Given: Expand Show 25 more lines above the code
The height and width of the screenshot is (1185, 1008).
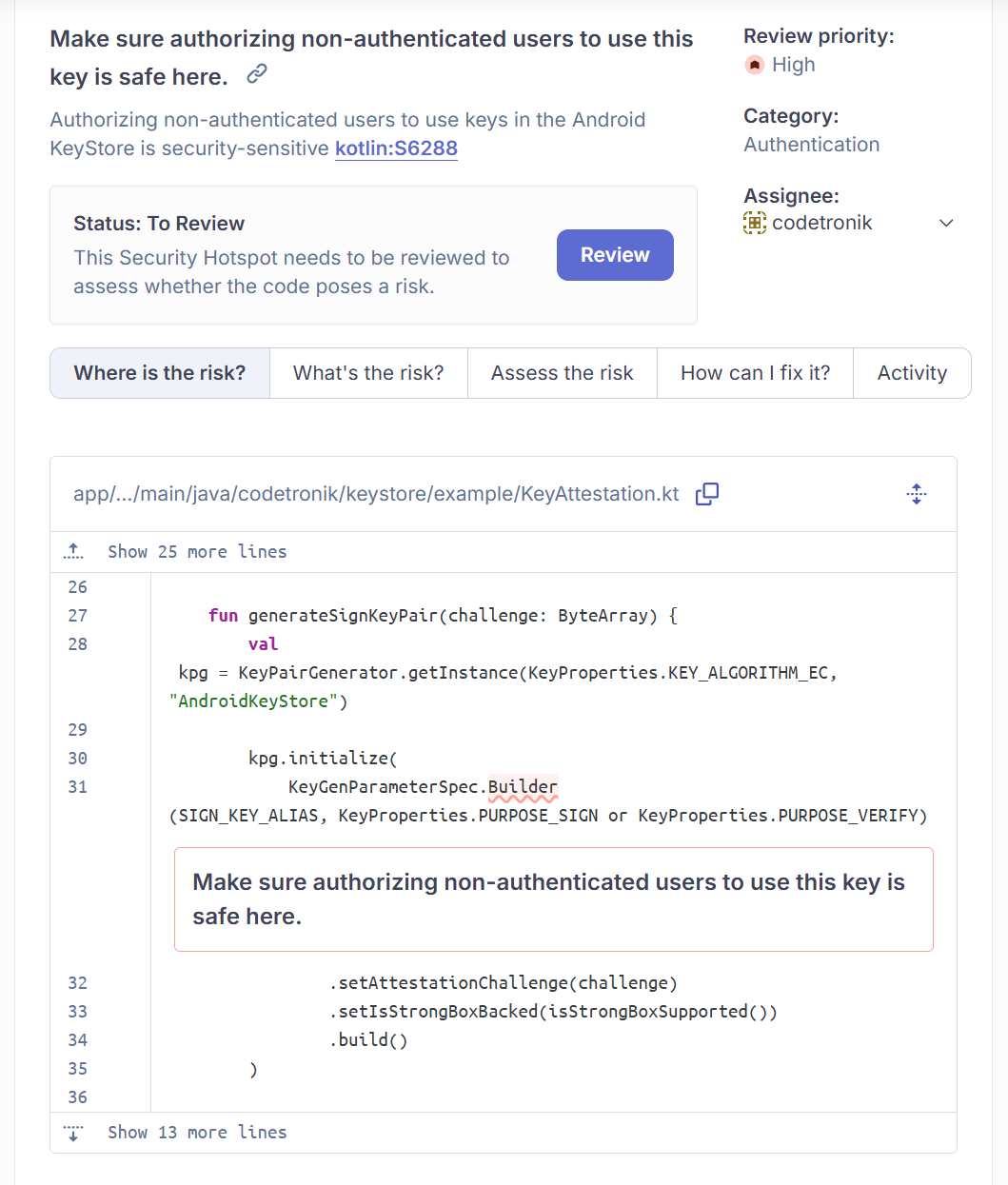Looking at the screenshot, I should click(197, 551).
